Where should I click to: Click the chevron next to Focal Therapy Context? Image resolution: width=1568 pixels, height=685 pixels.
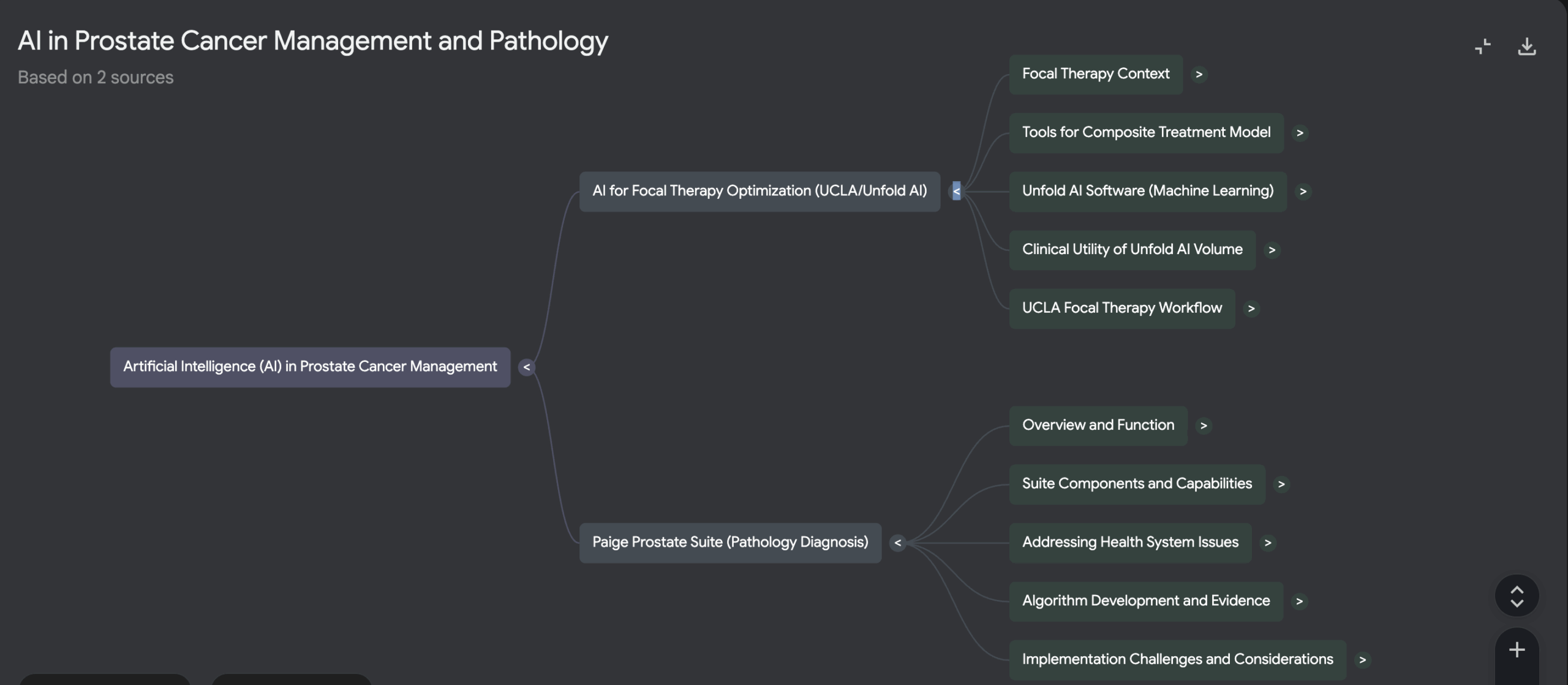point(1199,74)
